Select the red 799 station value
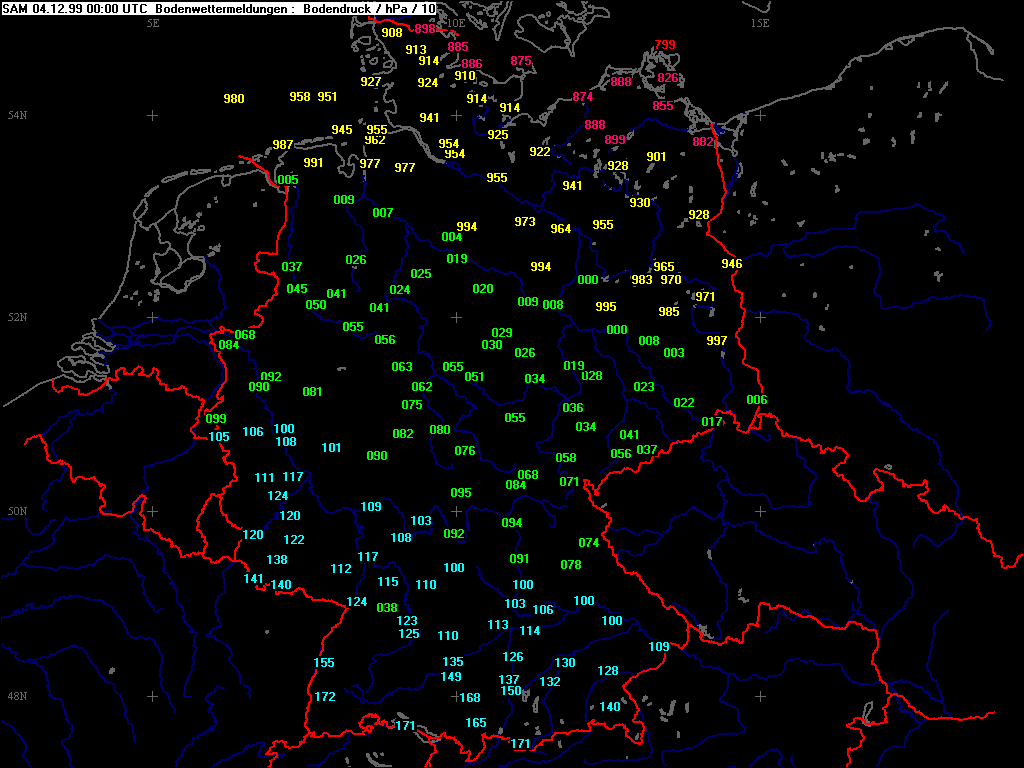The image size is (1024, 768). tap(665, 45)
